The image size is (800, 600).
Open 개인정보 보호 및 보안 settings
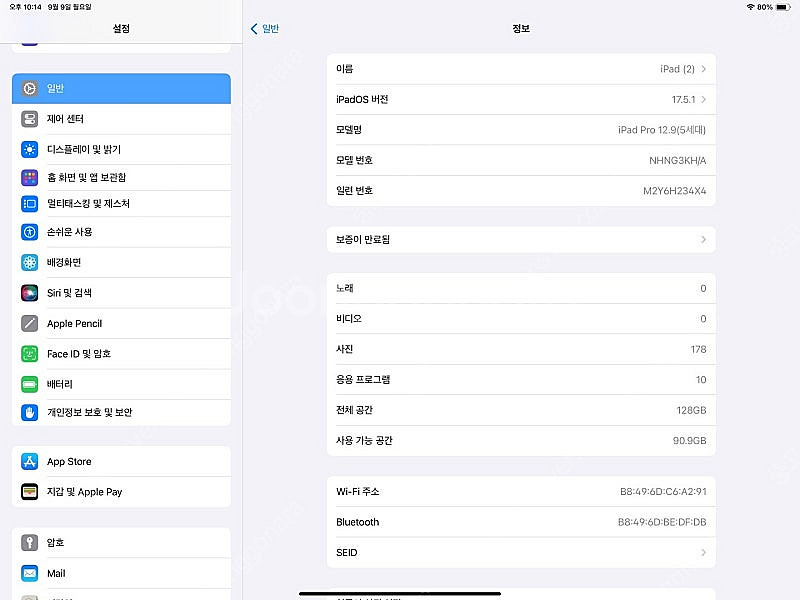(x=121, y=412)
